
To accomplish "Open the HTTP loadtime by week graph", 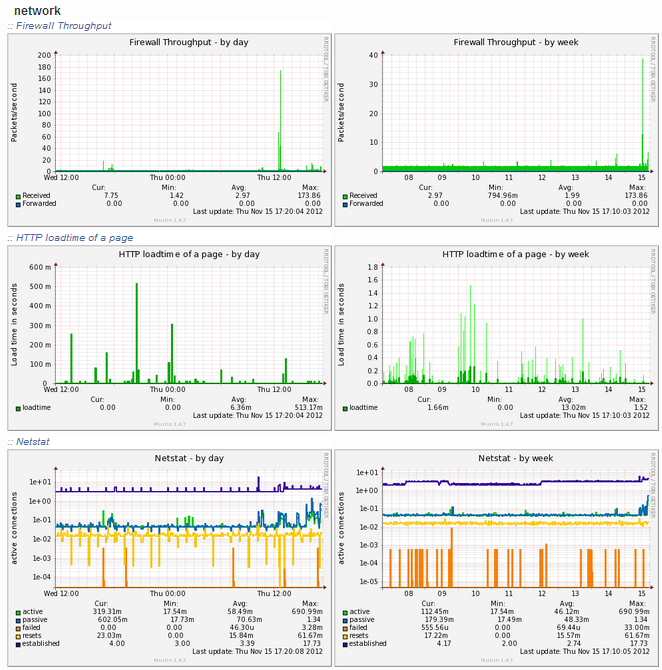I will (496, 338).
